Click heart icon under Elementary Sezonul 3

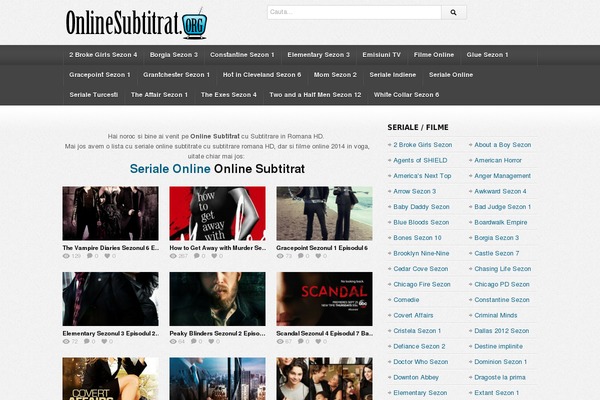point(104,341)
